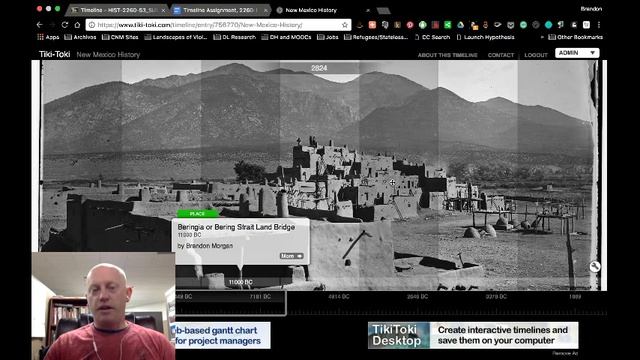This screenshot has width=640, height=360.
Task: Click TikiToki Desktop ad banner
Action: coord(473,335)
